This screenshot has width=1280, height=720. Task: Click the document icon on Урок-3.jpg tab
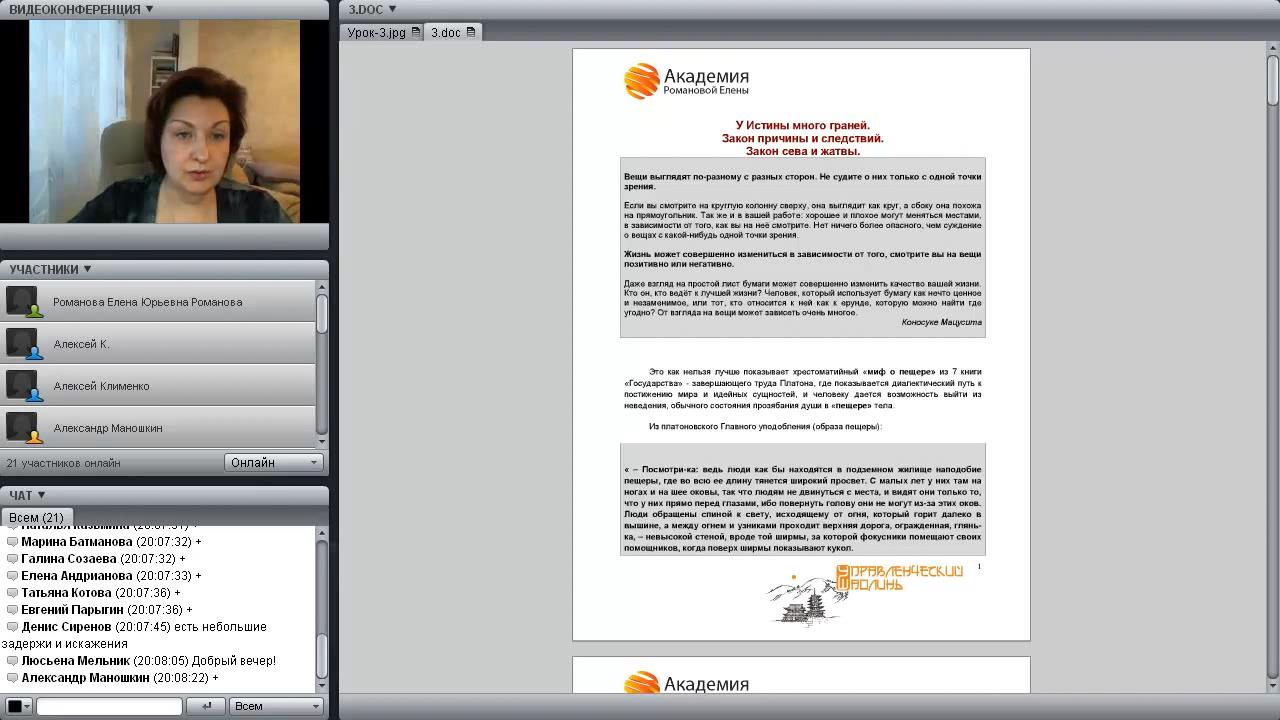416,33
